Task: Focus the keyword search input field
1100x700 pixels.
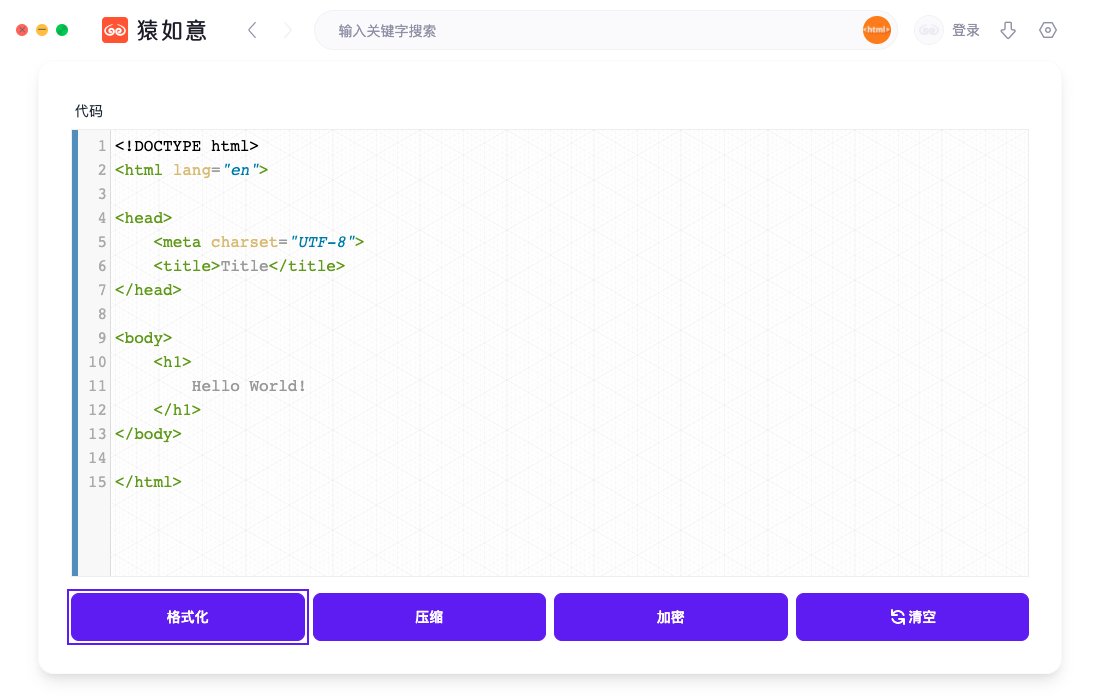Action: pyautogui.click(x=590, y=31)
